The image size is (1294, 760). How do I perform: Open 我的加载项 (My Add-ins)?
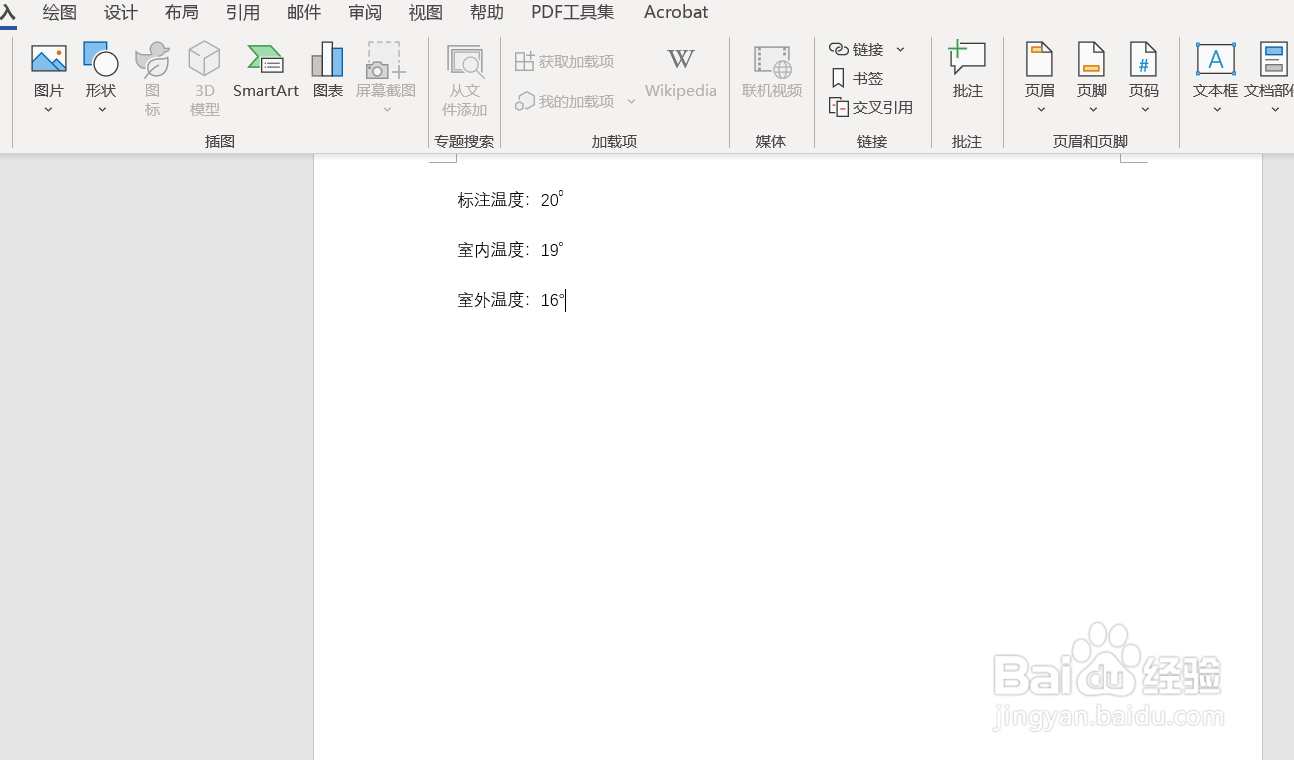pos(565,101)
